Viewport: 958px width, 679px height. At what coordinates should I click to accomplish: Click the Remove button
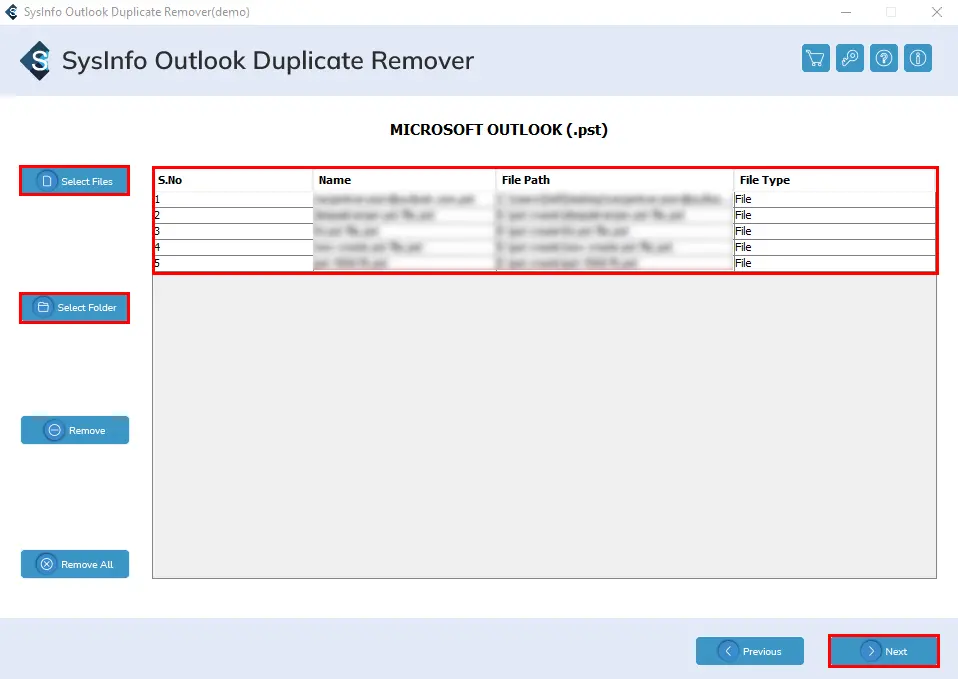point(75,430)
